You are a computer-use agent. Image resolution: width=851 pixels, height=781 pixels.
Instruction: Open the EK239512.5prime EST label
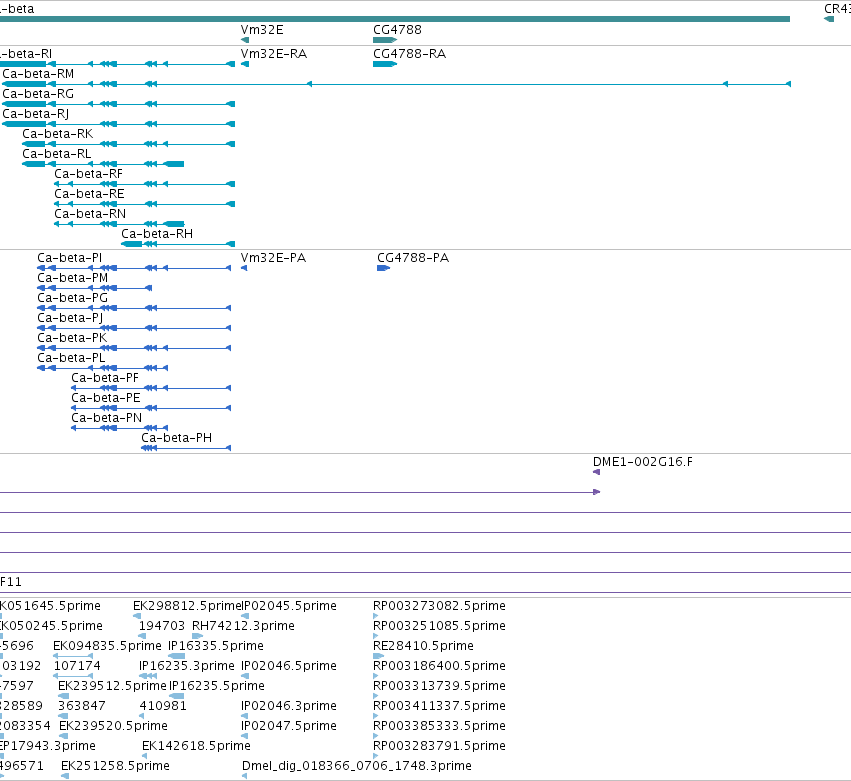click(112, 686)
